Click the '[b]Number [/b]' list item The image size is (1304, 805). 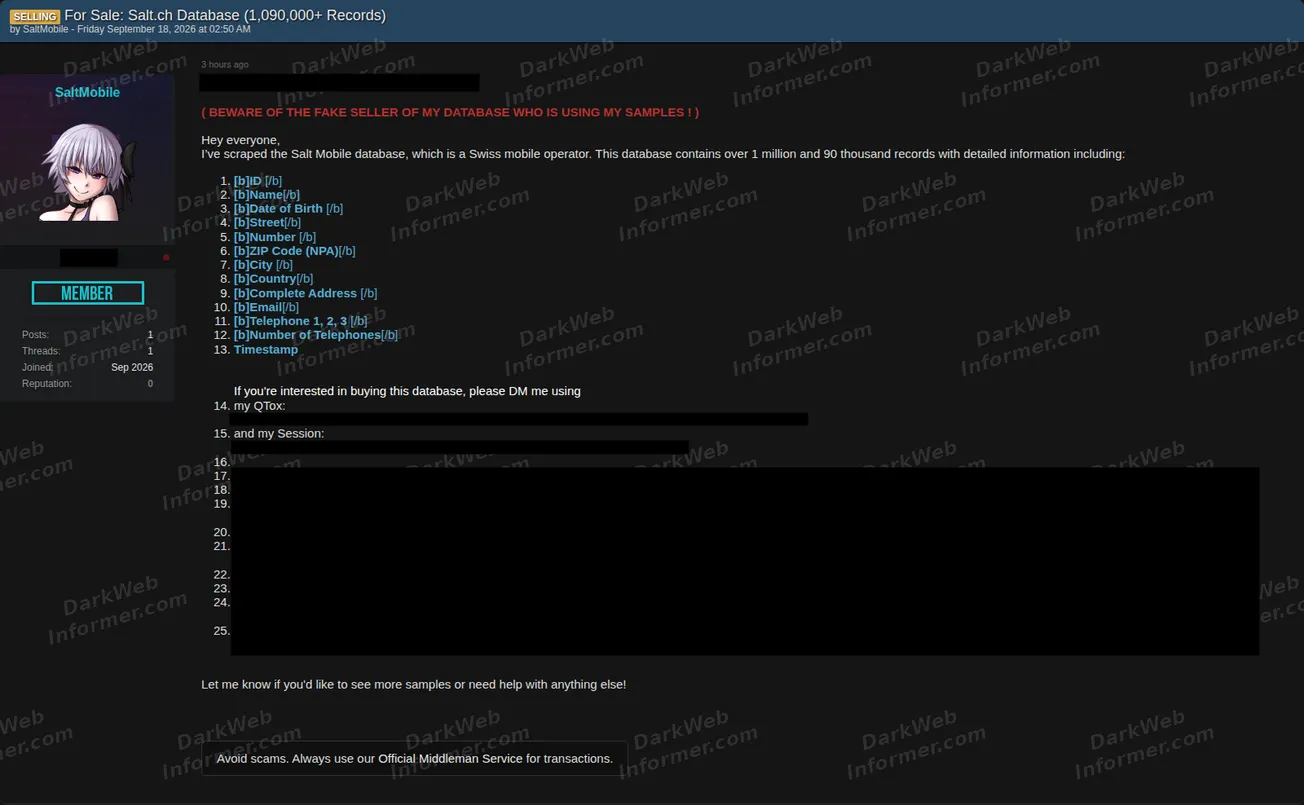275,237
